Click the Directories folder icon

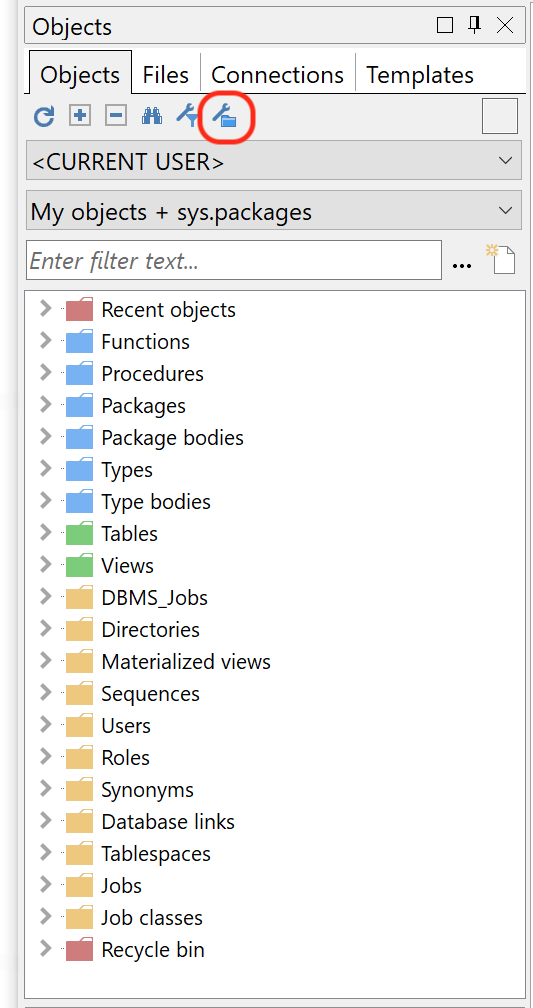[x=80, y=630]
